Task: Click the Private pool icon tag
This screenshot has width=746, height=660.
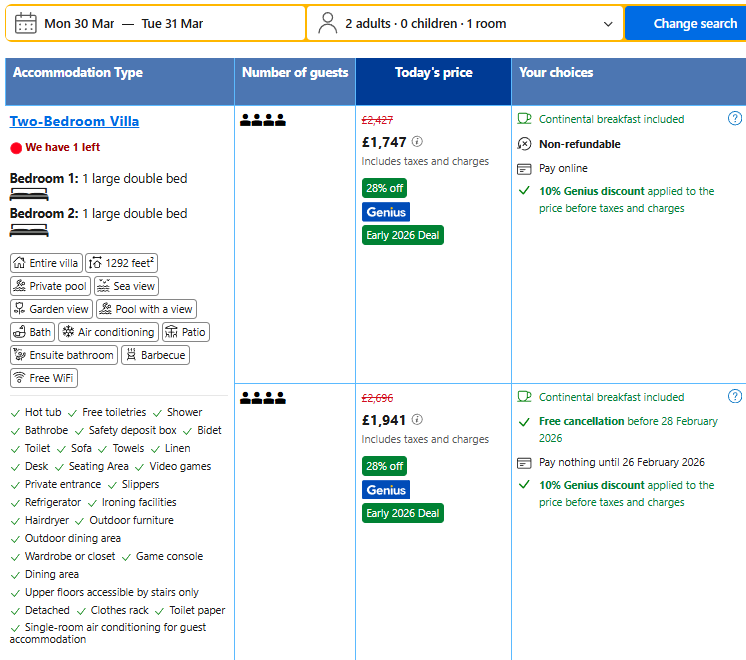Action: click(x=50, y=286)
